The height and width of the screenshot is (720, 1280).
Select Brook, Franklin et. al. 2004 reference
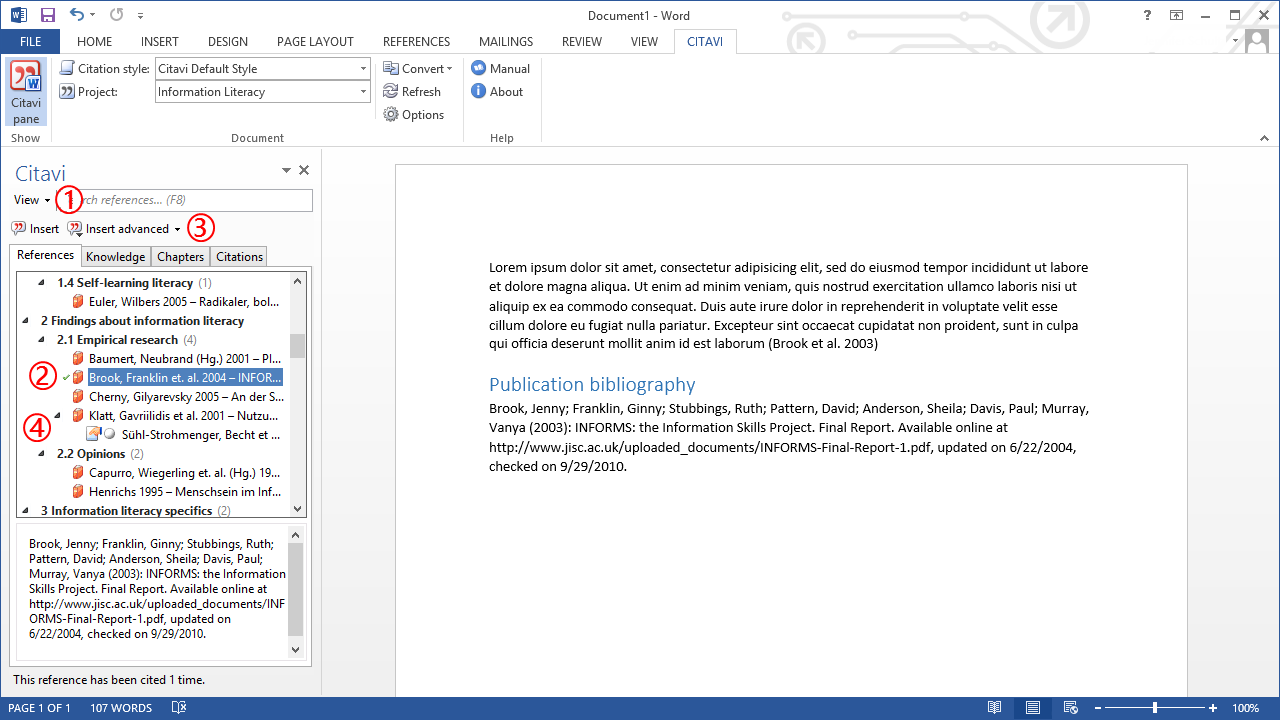click(x=185, y=378)
